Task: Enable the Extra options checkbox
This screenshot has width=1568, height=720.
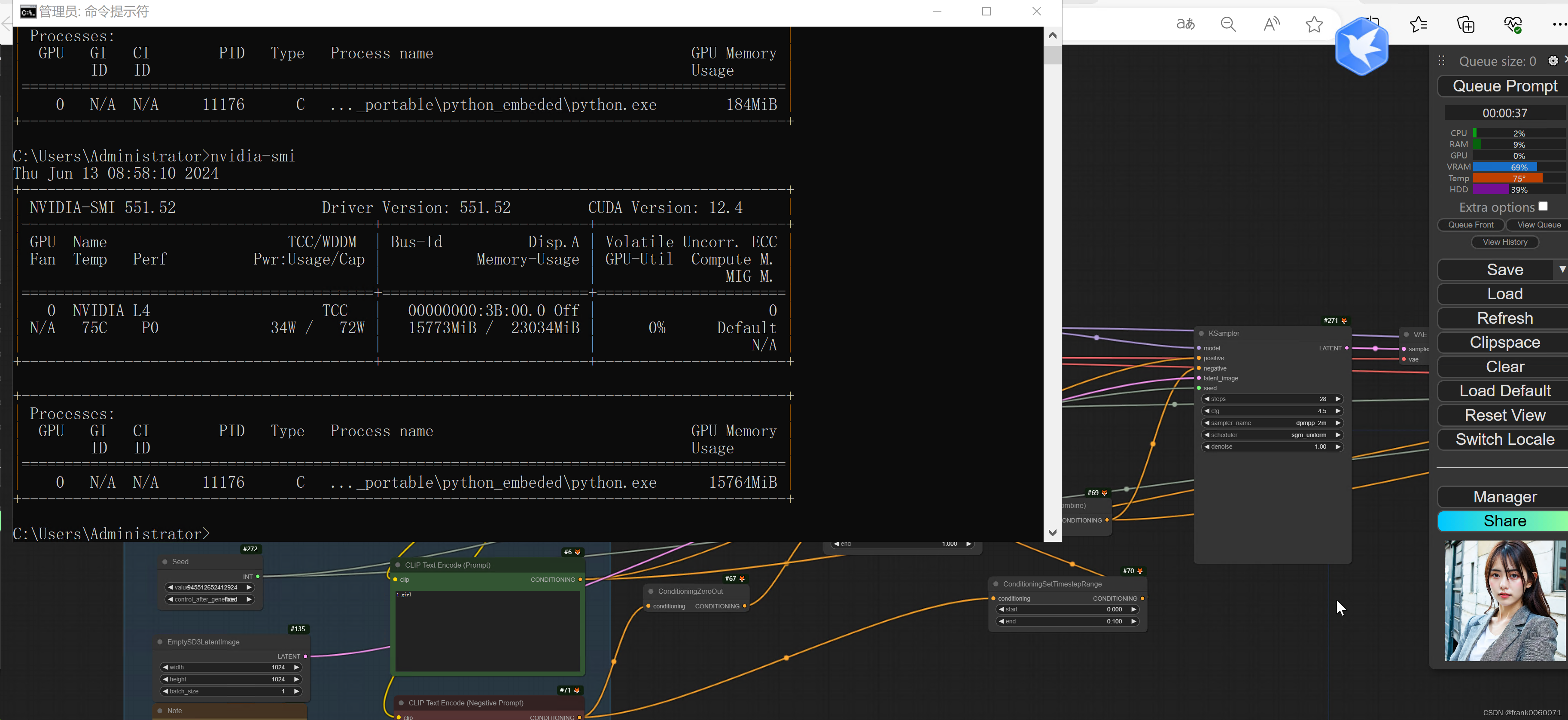Action: pos(1543,207)
